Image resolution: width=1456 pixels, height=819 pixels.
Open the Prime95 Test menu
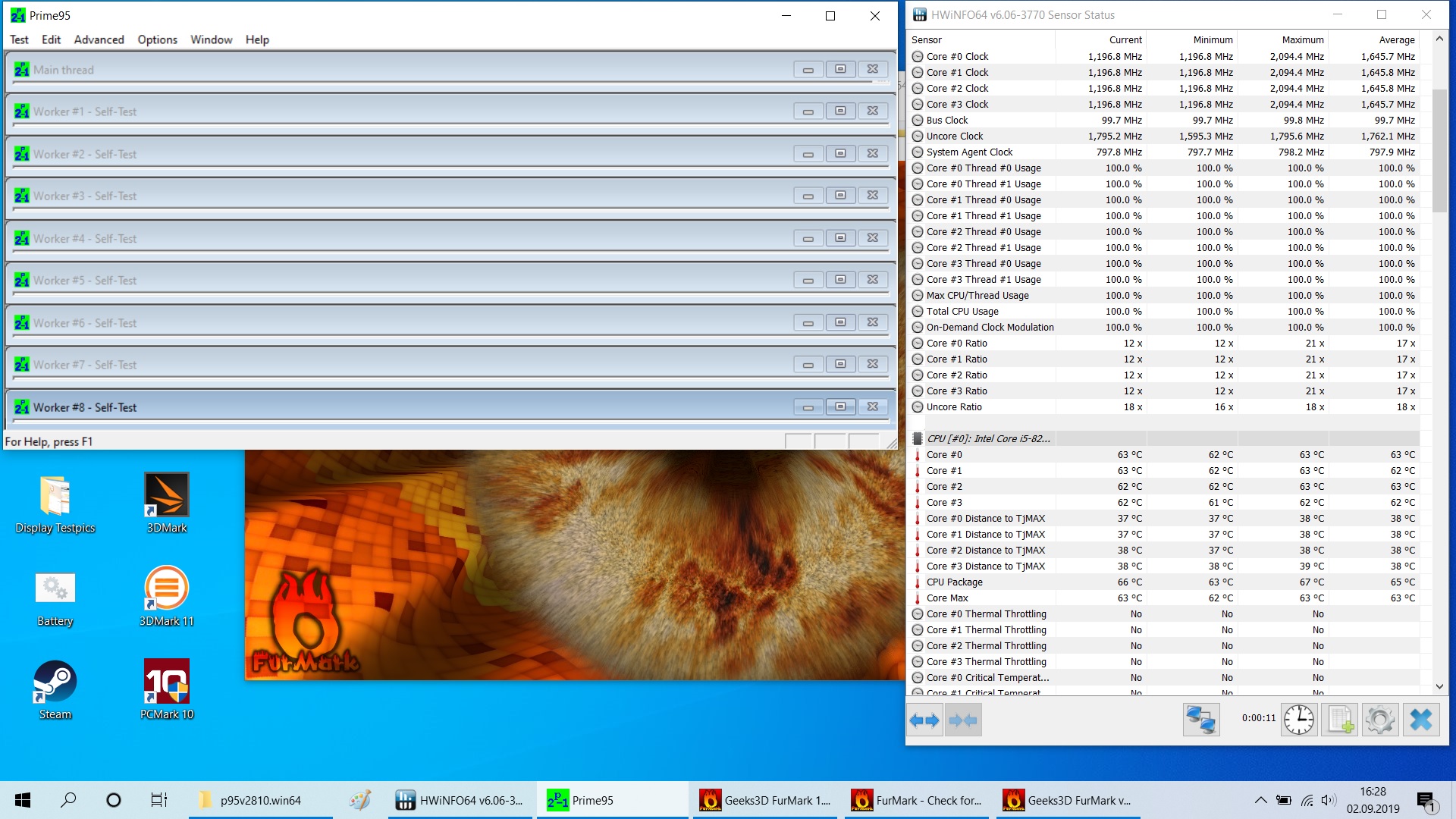pyautogui.click(x=19, y=39)
